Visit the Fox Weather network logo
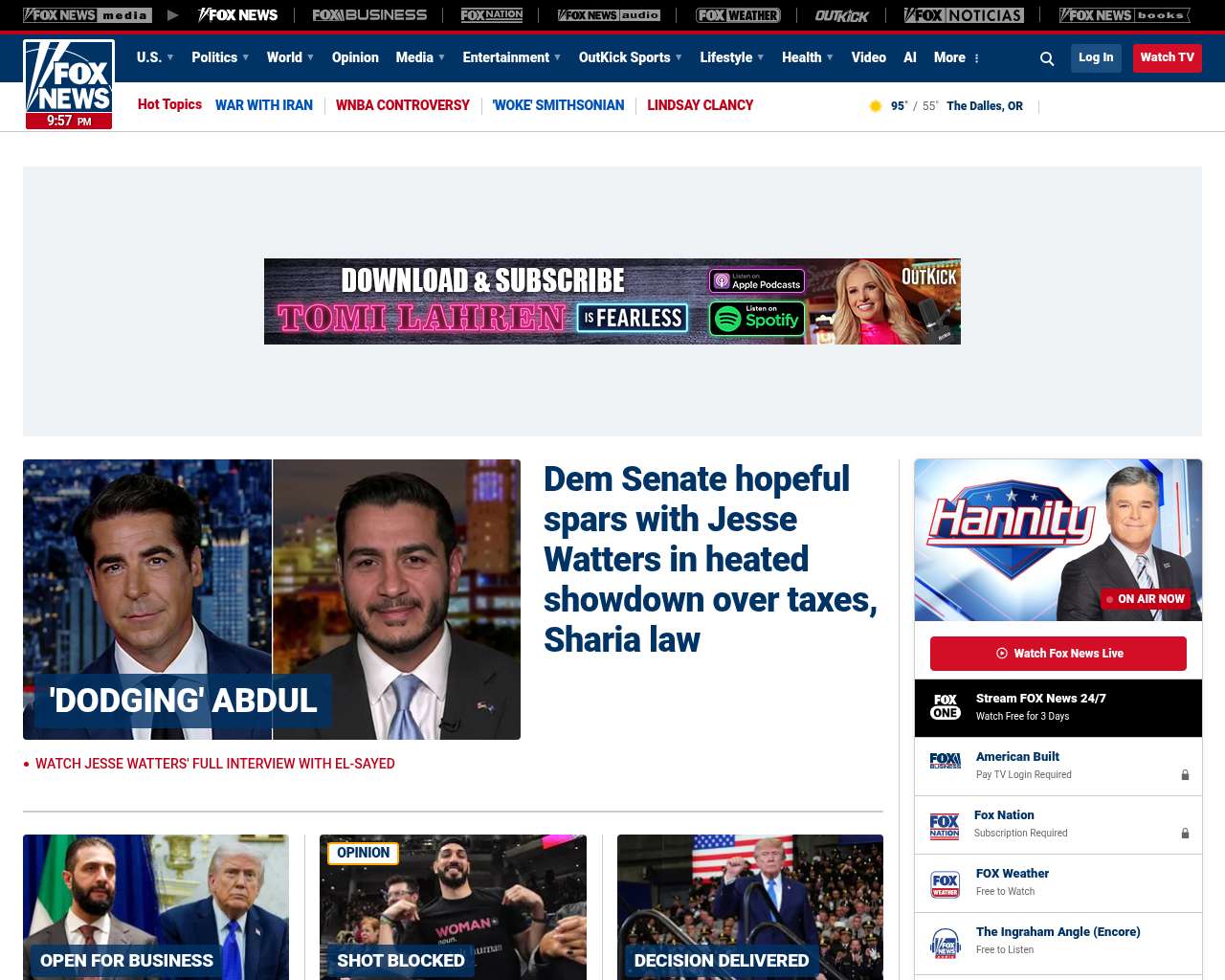The image size is (1225, 980). click(738, 15)
